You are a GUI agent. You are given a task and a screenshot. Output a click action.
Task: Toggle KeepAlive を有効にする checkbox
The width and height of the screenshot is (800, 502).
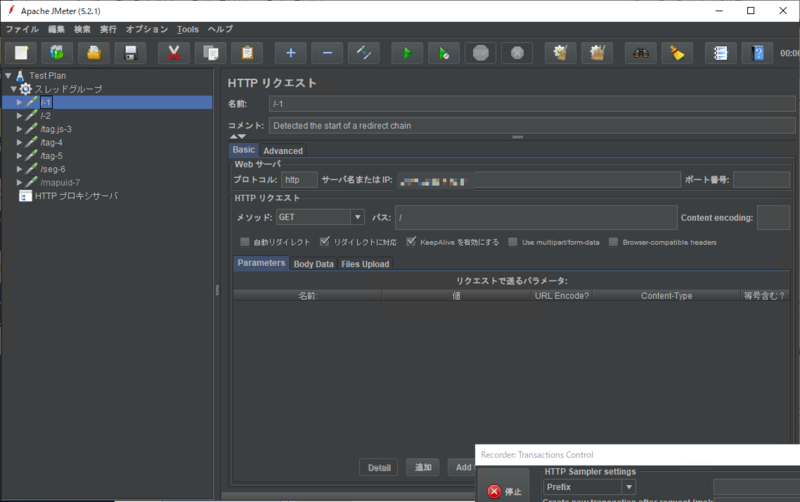click(411, 242)
